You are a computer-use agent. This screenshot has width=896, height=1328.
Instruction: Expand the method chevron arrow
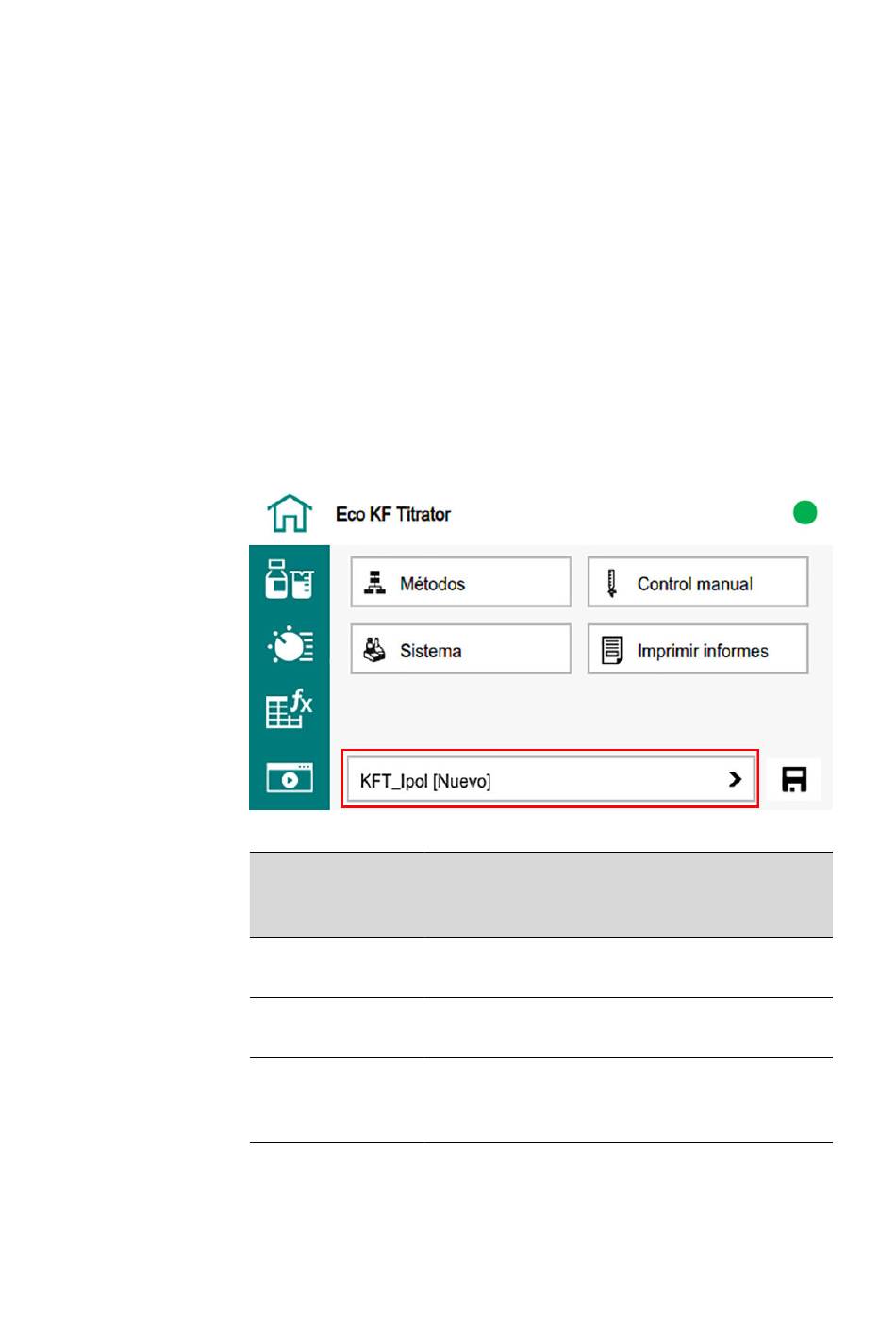pyautogui.click(x=735, y=779)
